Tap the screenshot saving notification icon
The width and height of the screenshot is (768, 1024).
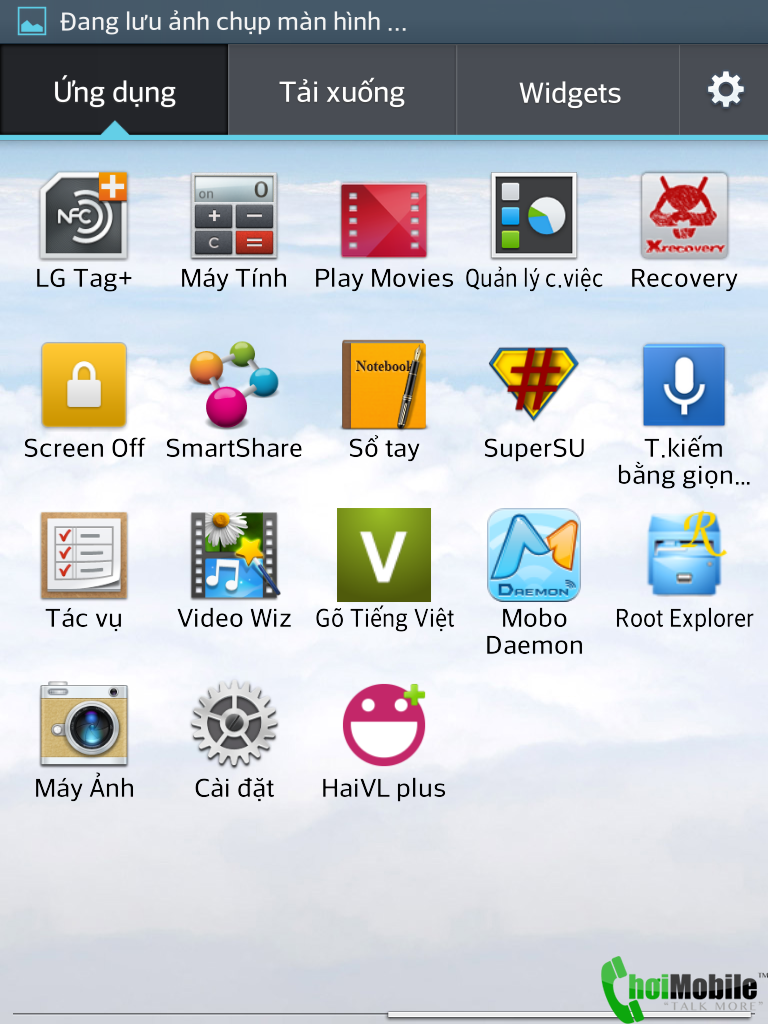(x=31, y=22)
